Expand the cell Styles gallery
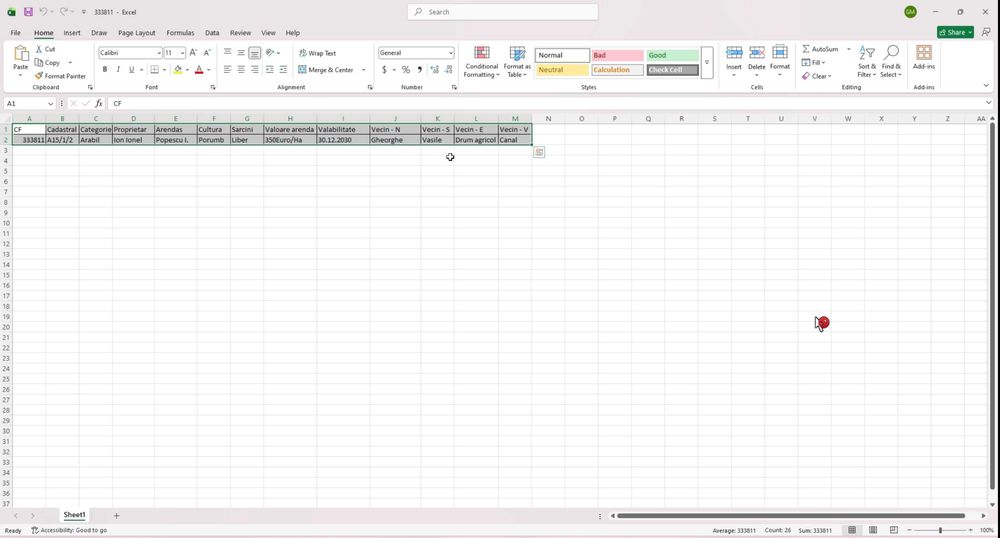Viewport: 1000px width, 538px height. point(707,62)
